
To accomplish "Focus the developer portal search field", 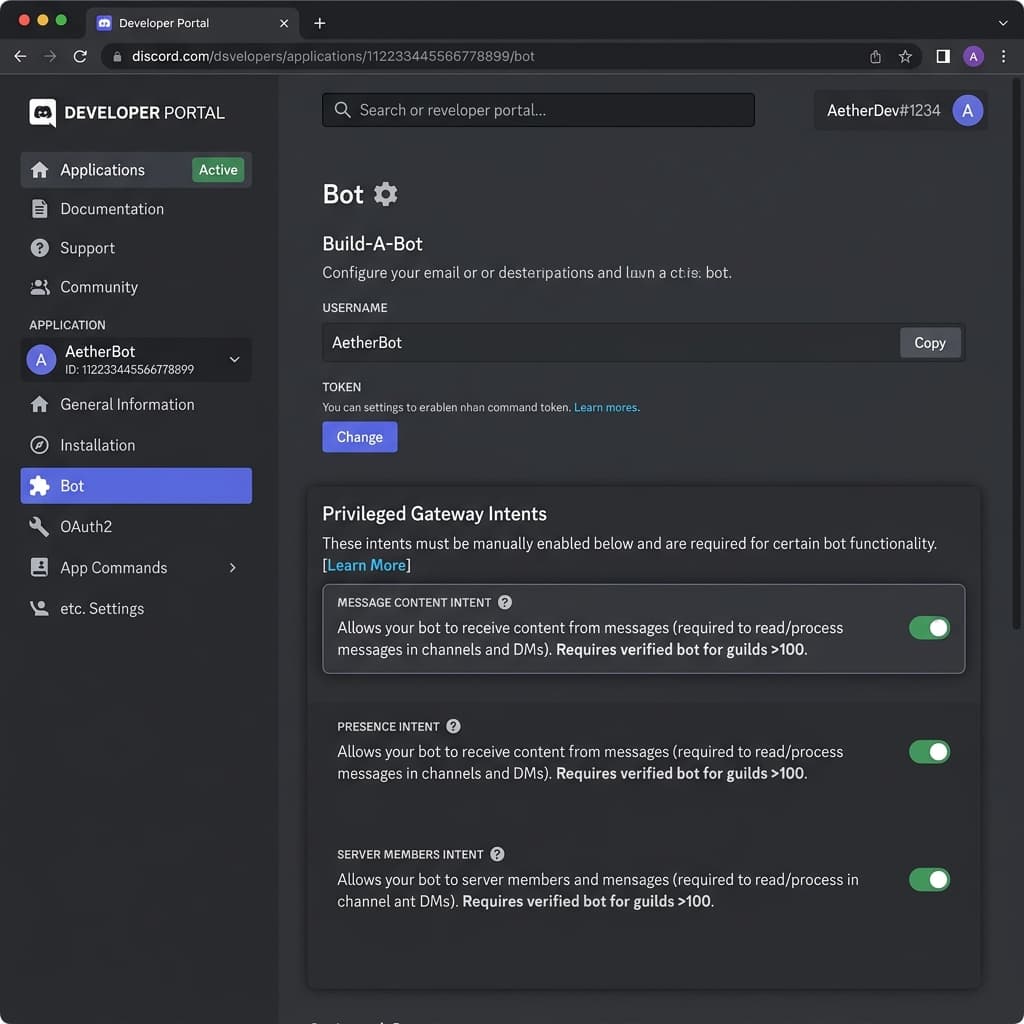I will [538, 110].
